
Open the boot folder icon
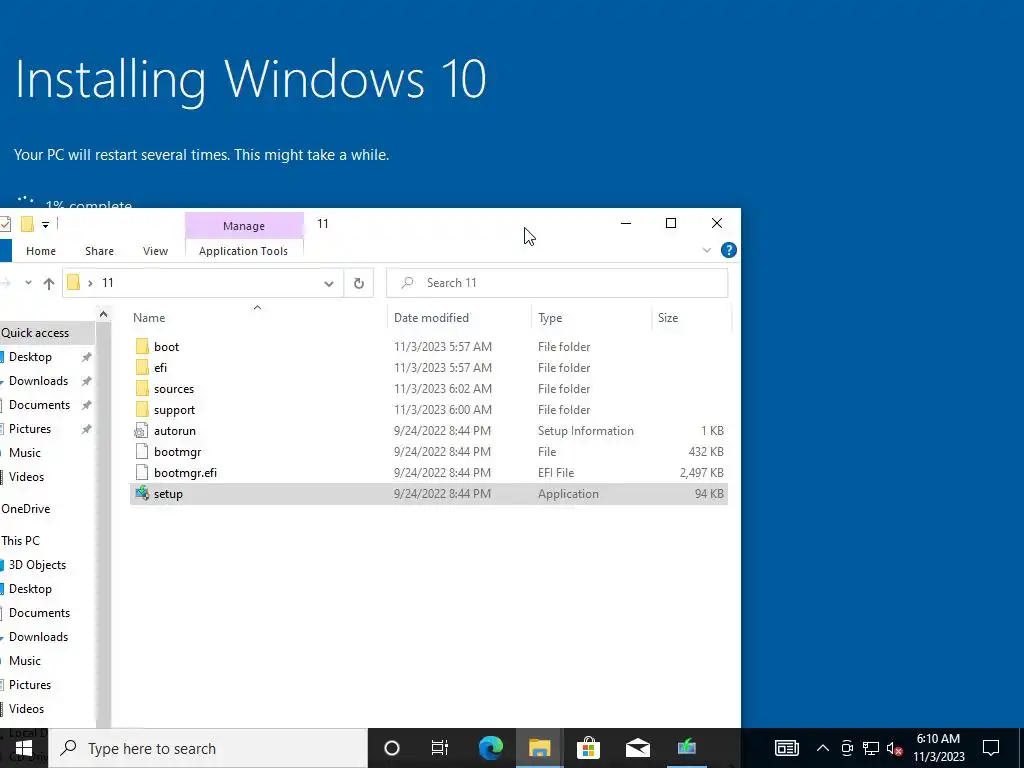point(142,346)
